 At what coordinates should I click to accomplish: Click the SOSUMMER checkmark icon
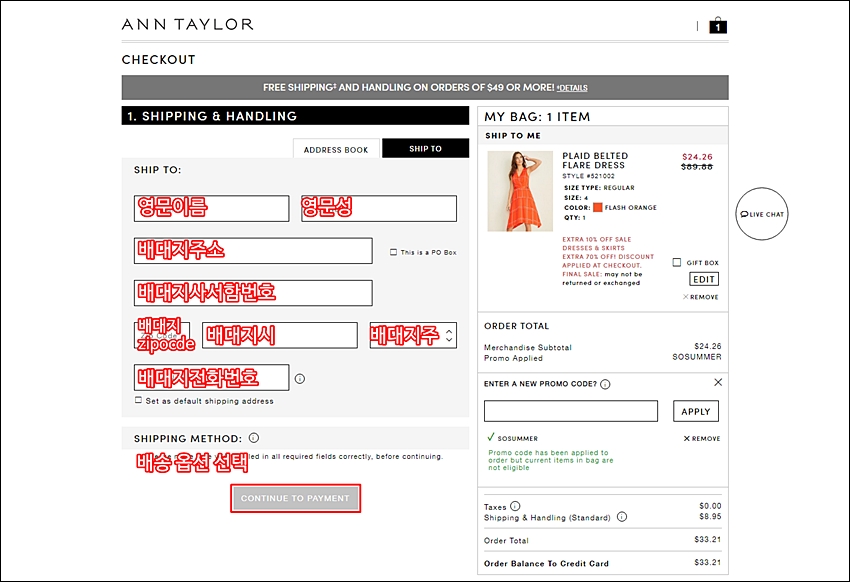click(x=491, y=437)
